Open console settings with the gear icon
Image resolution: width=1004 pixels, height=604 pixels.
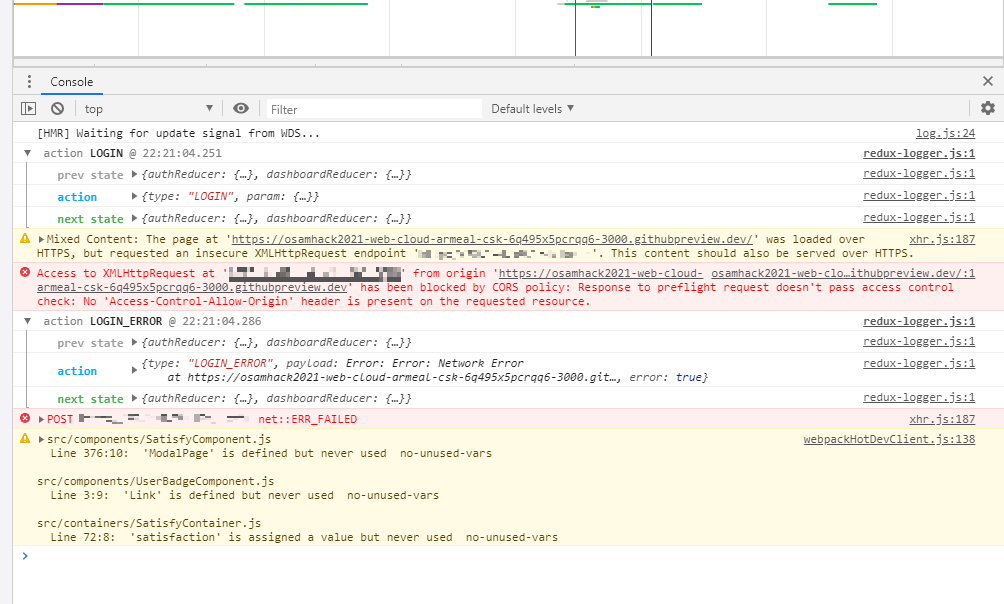(988, 108)
